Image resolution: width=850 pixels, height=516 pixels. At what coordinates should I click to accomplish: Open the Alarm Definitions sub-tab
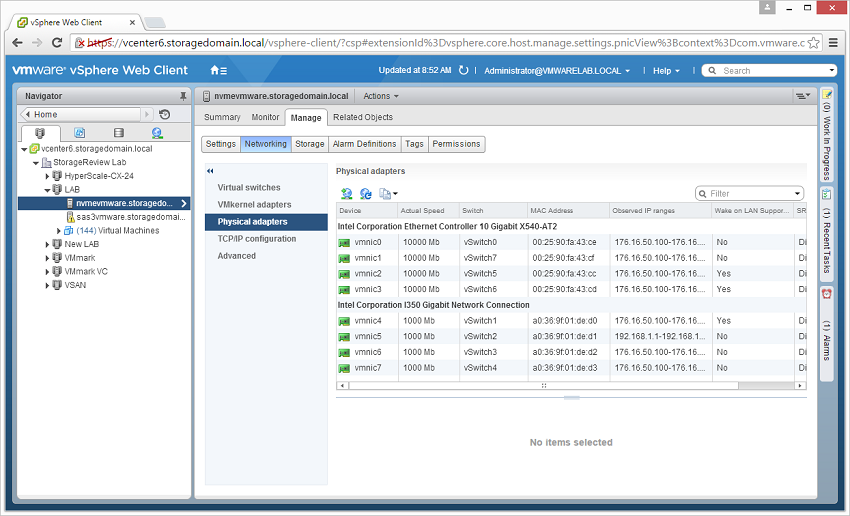click(364, 144)
